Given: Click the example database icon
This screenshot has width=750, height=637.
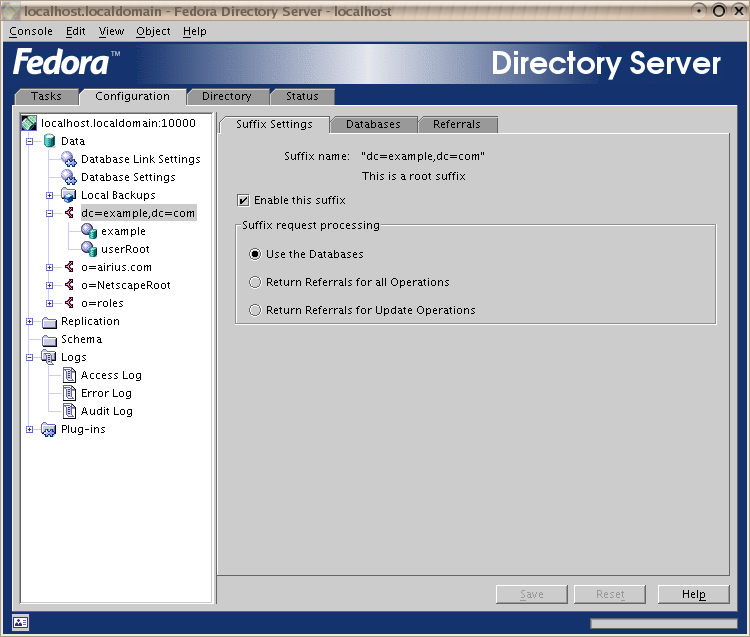Looking at the screenshot, I should point(89,231).
